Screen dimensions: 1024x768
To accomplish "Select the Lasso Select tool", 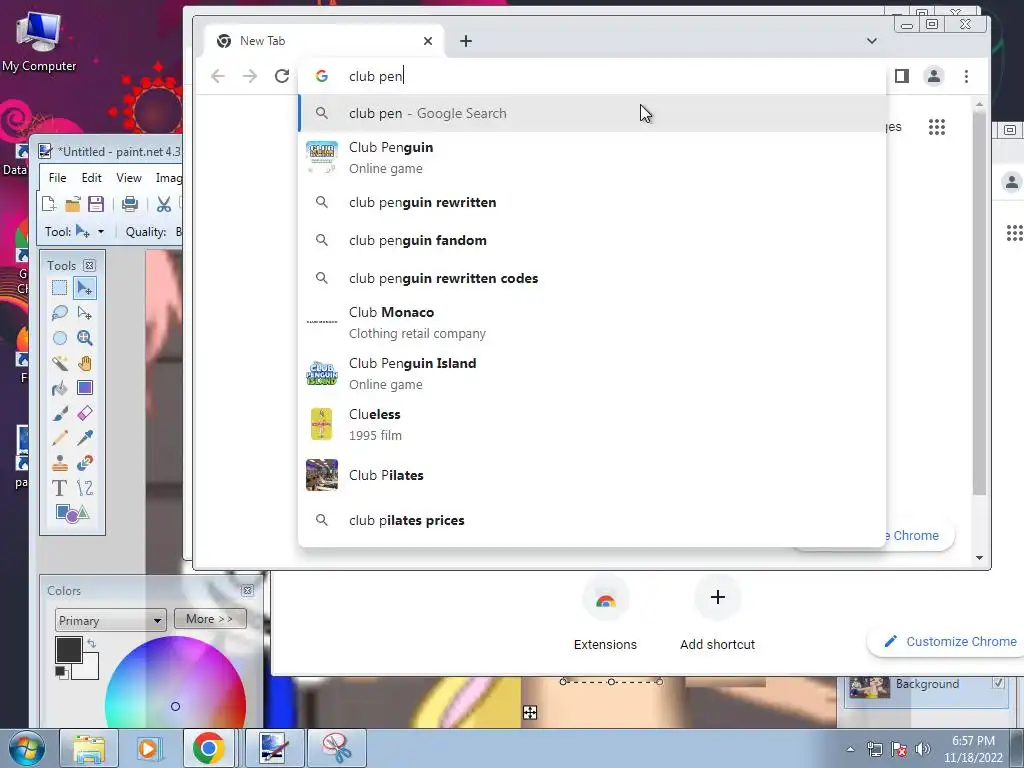I will point(59,313).
